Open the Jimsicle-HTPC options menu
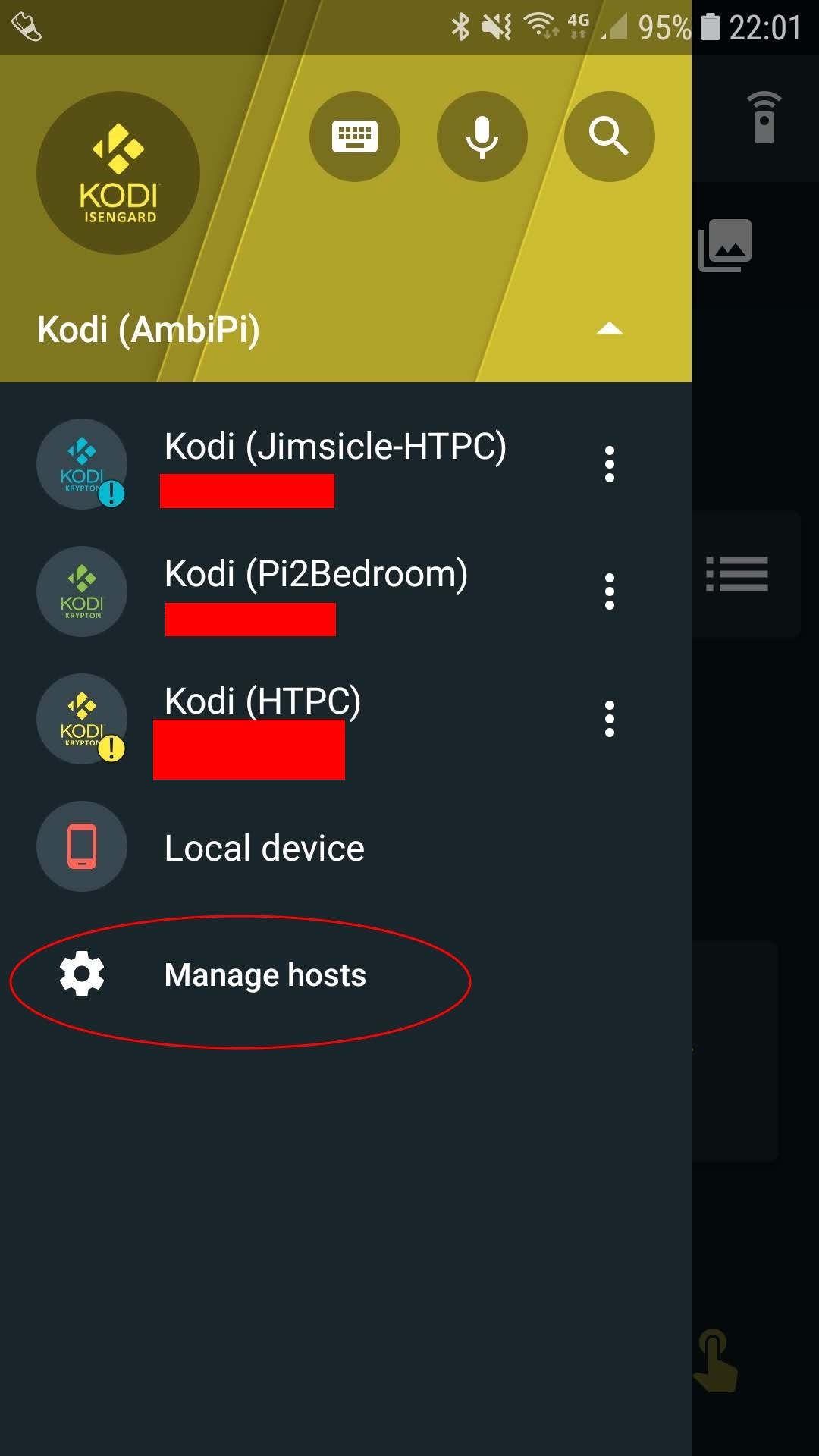The image size is (819, 1456). (x=610, y=464)
